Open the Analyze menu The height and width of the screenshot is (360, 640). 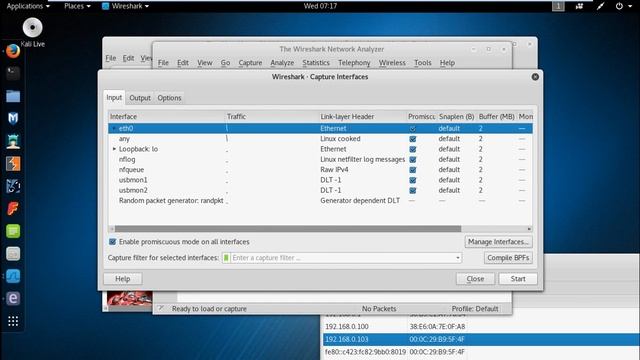tap(282, 63)
